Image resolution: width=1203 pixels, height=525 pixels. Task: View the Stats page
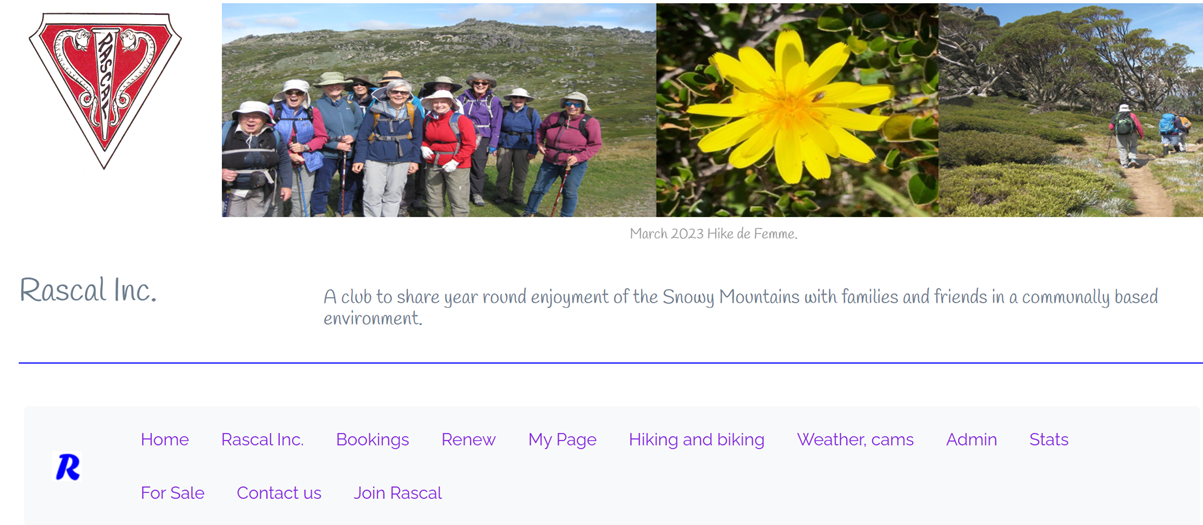click(x=1048, y=439)
